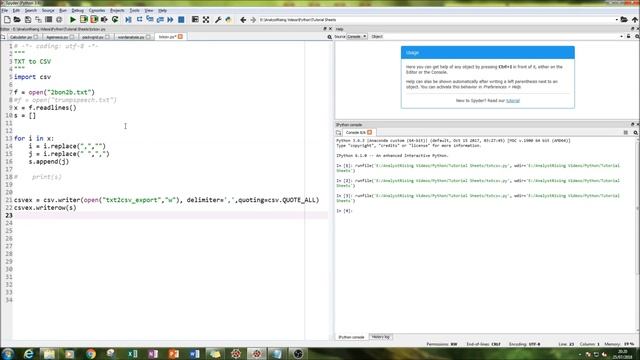Stop debugging blue square icon
This screenshot has height=360, width=640.
tap(181, 20)
